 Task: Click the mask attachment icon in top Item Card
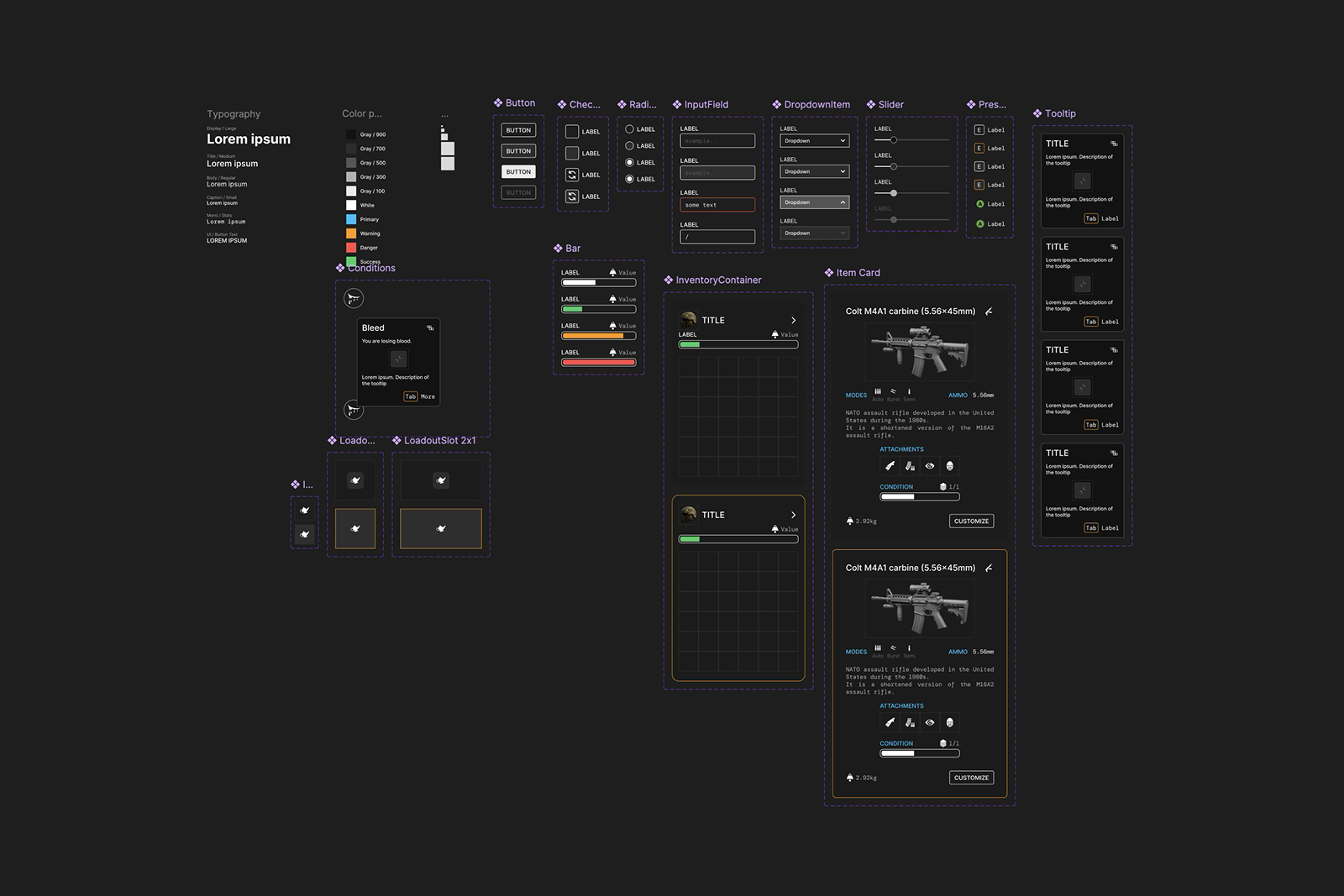pyautogui.click(x=950, y=466)
